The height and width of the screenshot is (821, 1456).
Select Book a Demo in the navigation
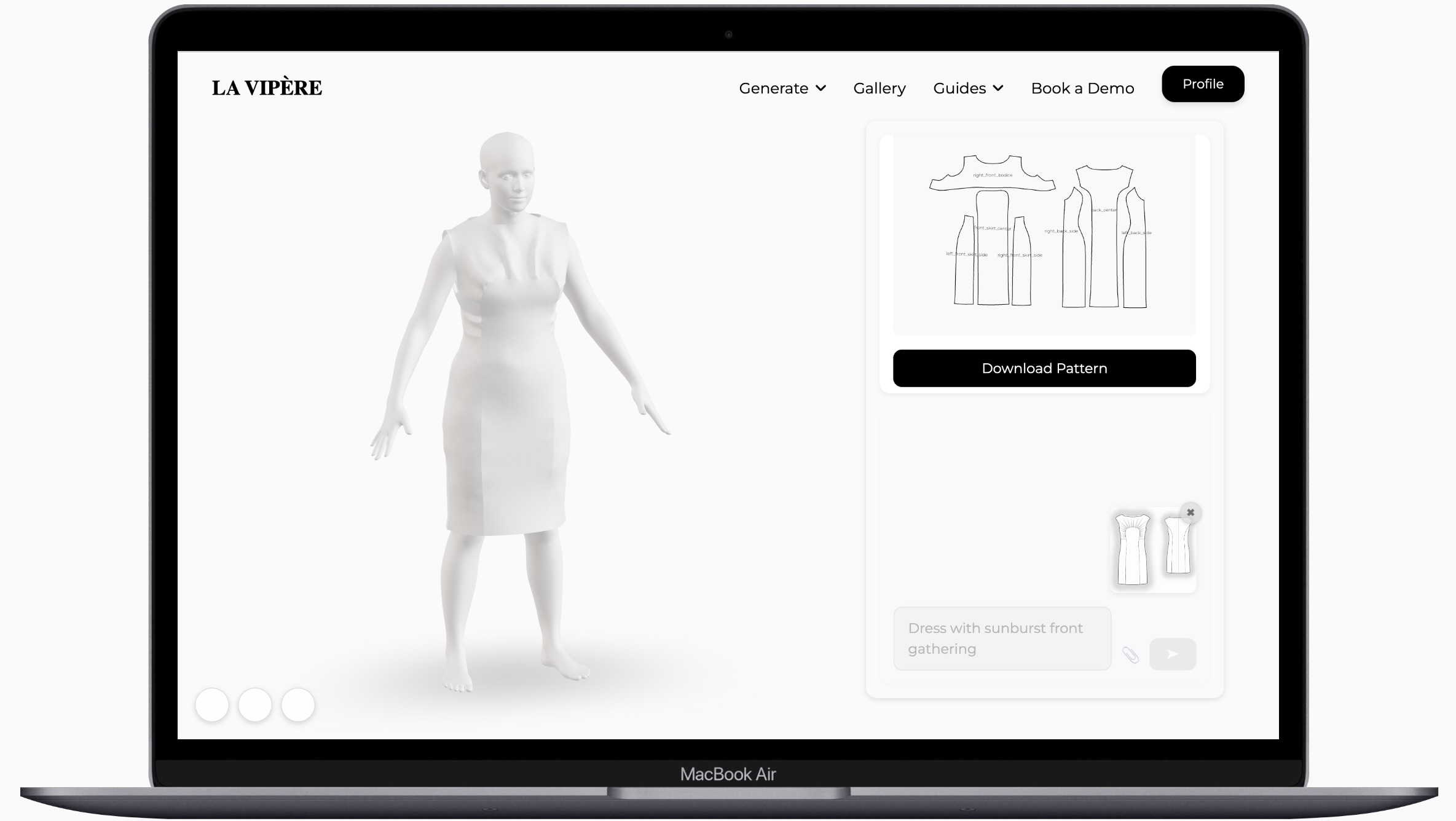tap(1082, 88)
